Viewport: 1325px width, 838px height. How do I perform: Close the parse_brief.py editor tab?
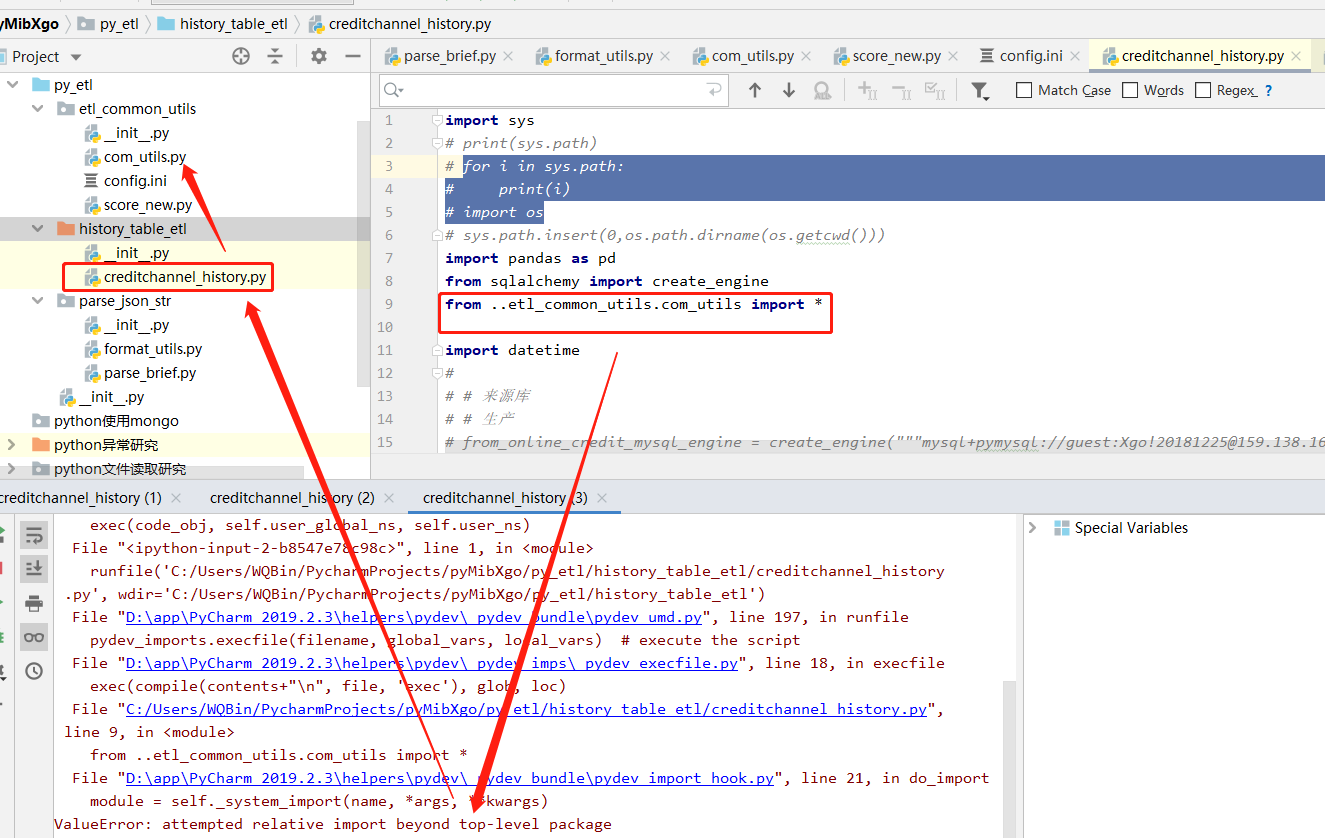click(508, 56)
